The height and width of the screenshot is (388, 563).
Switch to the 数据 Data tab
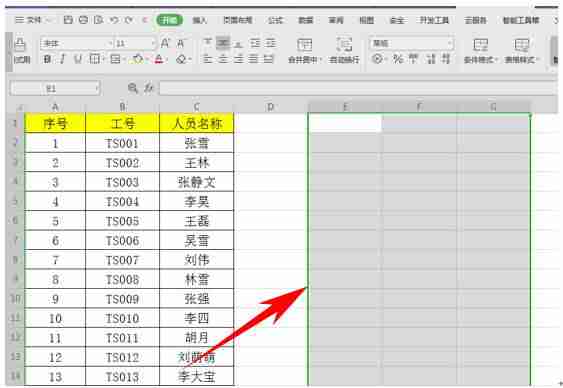(x=306, y=20)
